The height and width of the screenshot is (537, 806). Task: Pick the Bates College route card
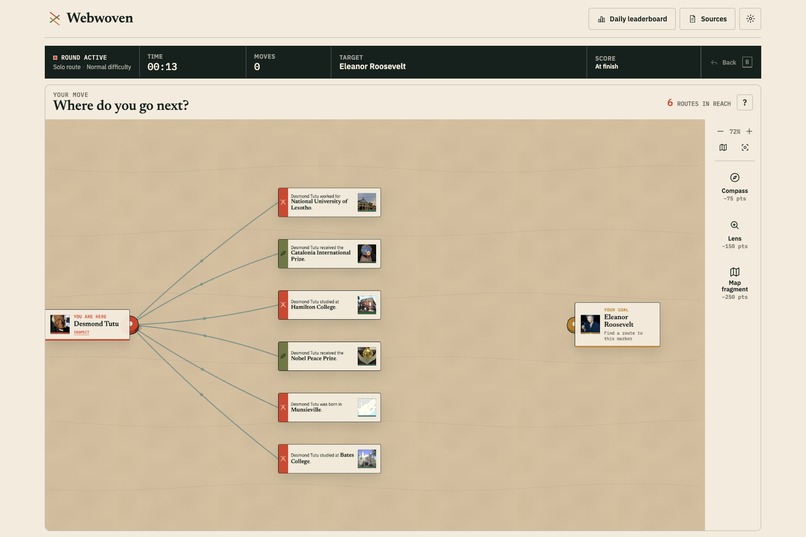click(x=329, y=459)
